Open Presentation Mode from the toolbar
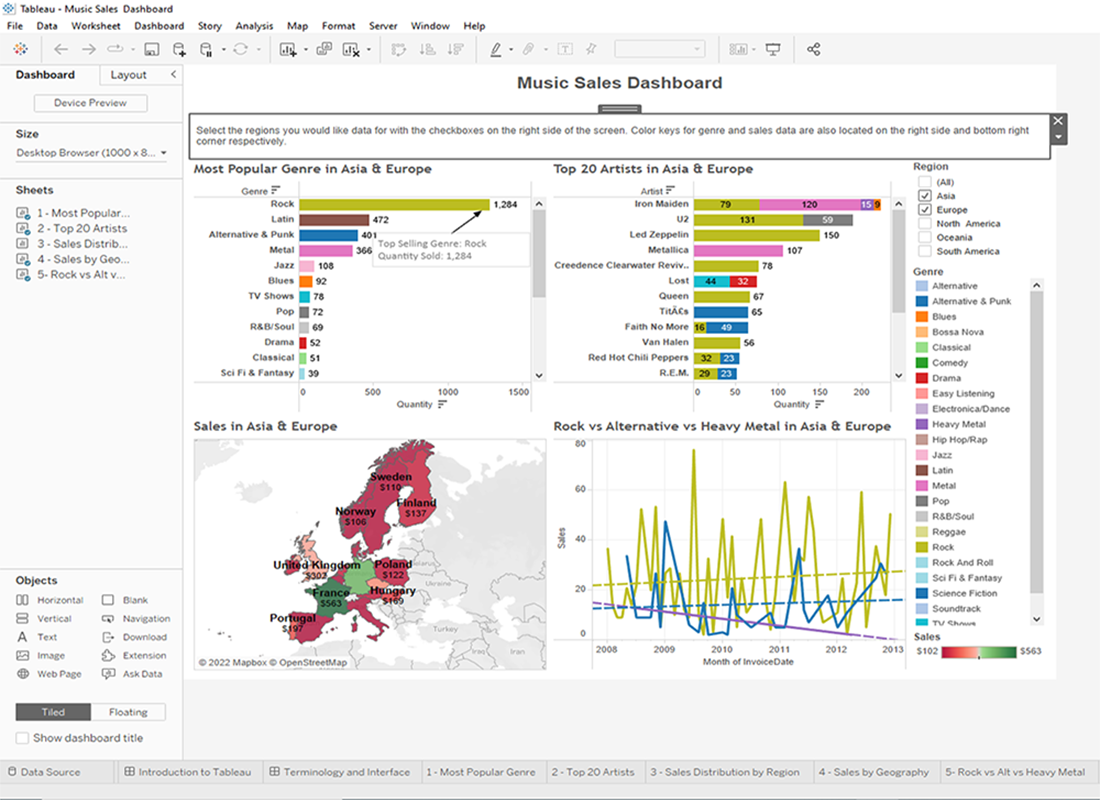Image resolution: width=1100 pixels, height=800 pixels. point(773,49)
